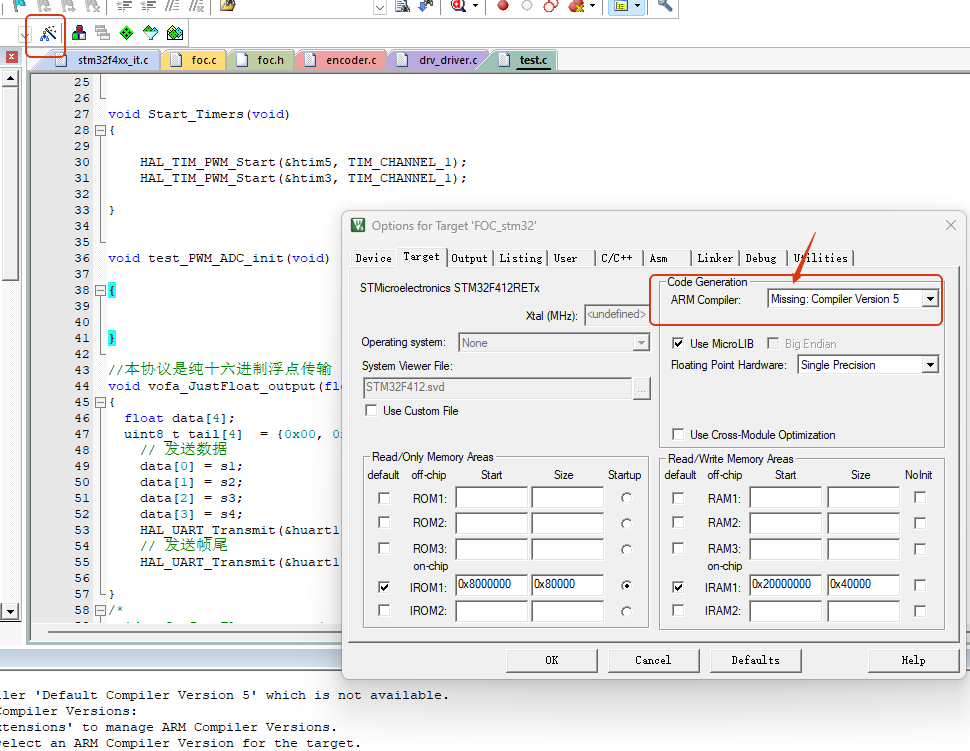Switch to drv_driver.c editor tab
Screen dimensions: 970x751
point(439,60)
